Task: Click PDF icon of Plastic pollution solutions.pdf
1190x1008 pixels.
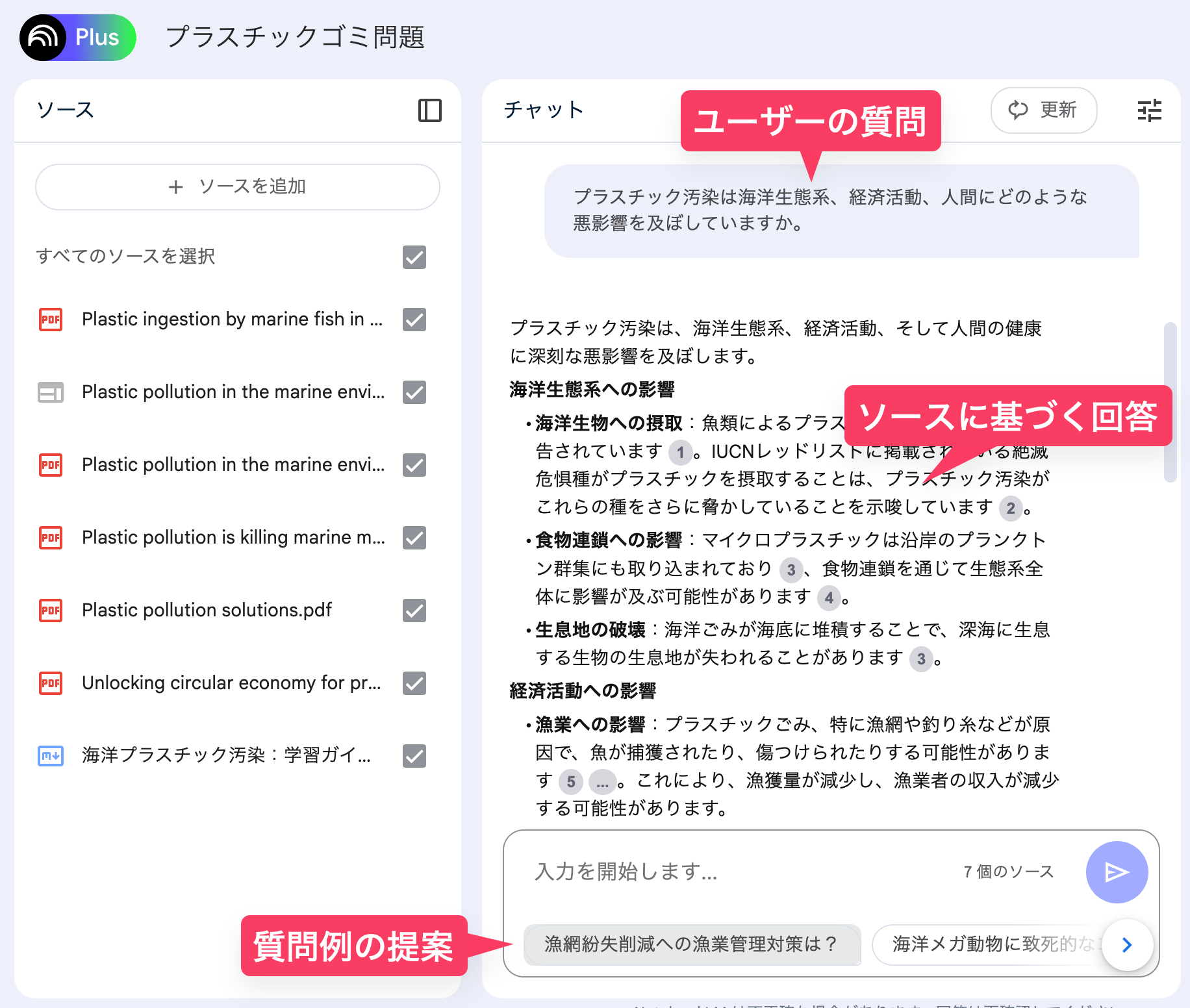Action: tap(51, 611)
